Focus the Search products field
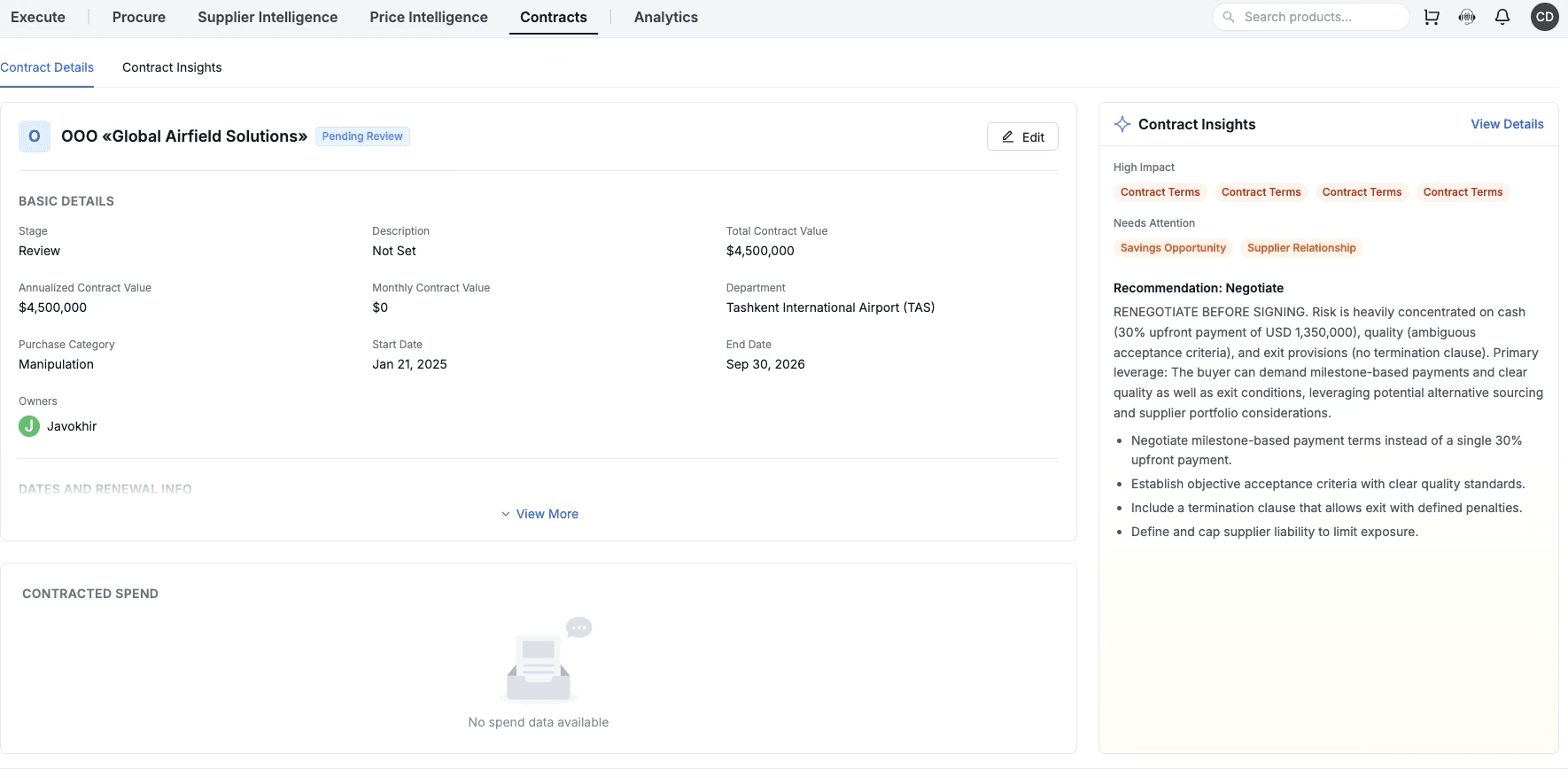The height and width of the screenshot is (778, 1568). click(1310, 17)
